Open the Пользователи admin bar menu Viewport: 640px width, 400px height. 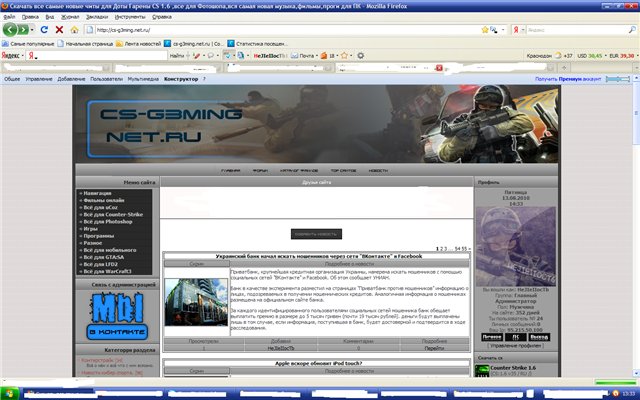pyautogui.click(x=106, y=79)
